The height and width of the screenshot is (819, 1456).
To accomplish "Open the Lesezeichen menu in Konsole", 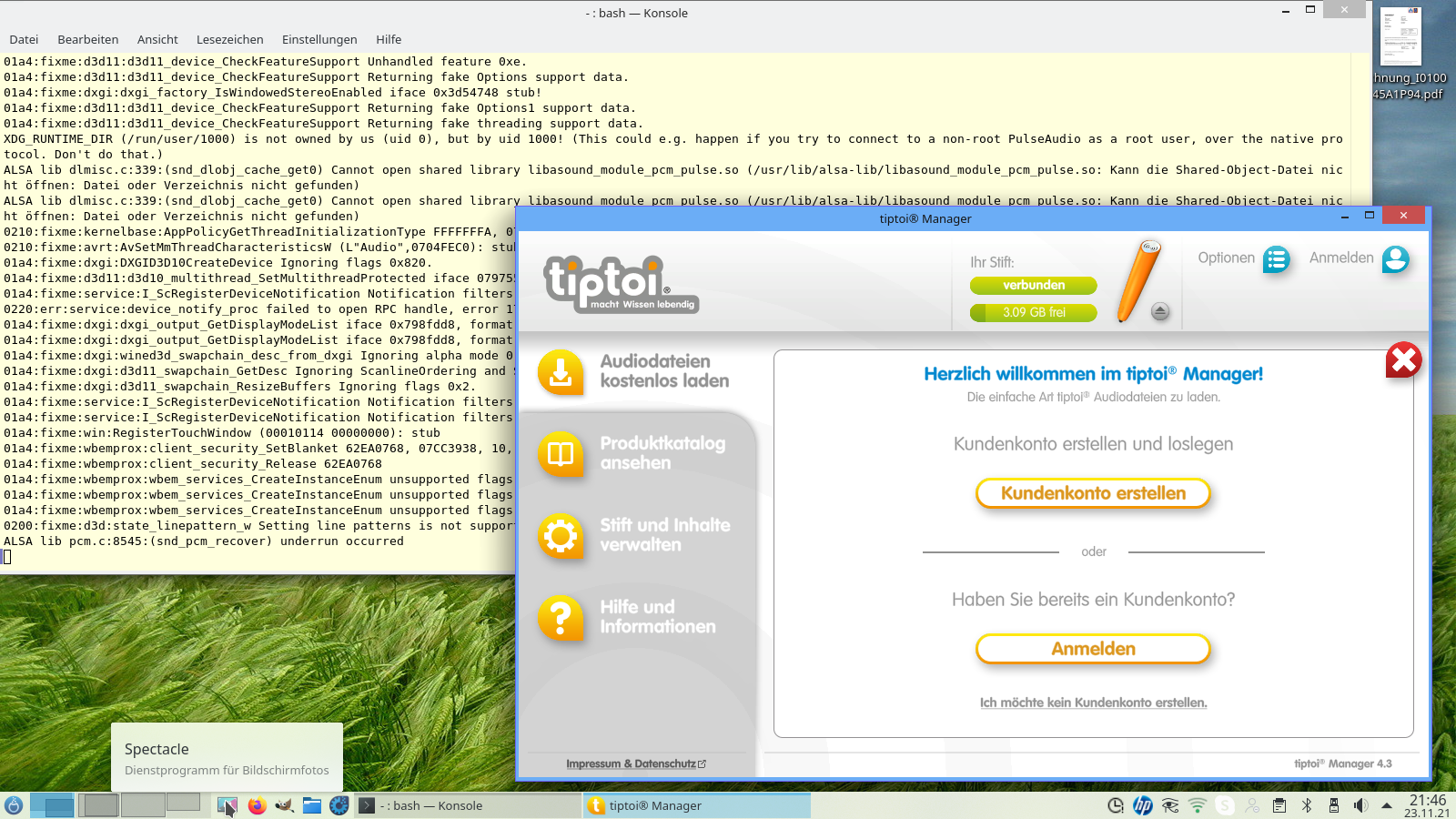I will [230, 39].
